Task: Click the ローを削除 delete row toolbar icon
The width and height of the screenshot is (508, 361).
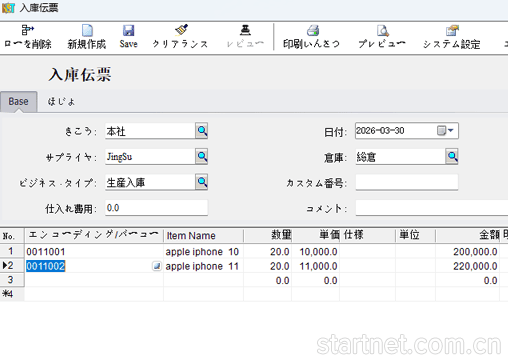Action: pos(28,30)
